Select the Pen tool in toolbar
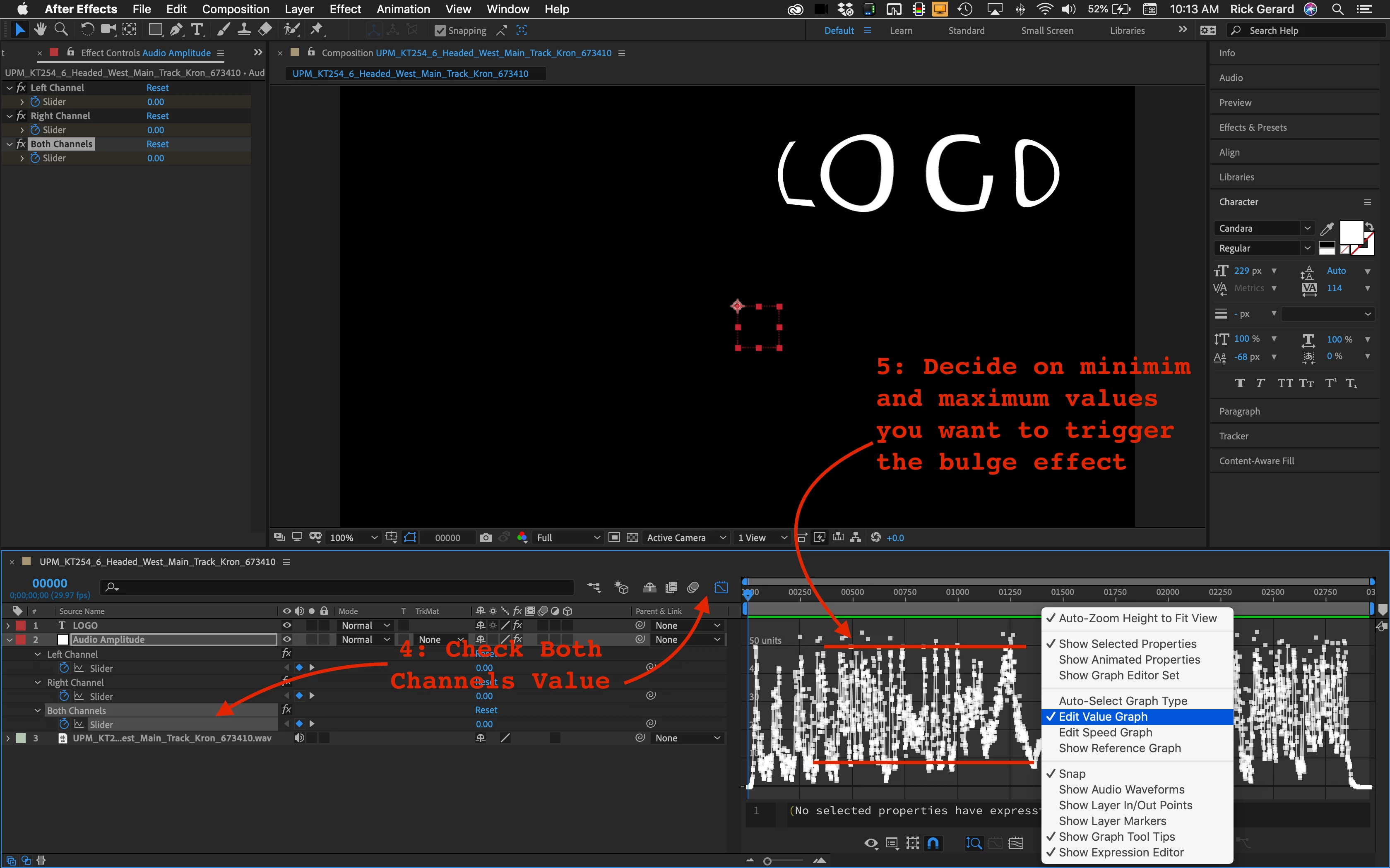Viewport: 1390px width, 868px height. 176,29
